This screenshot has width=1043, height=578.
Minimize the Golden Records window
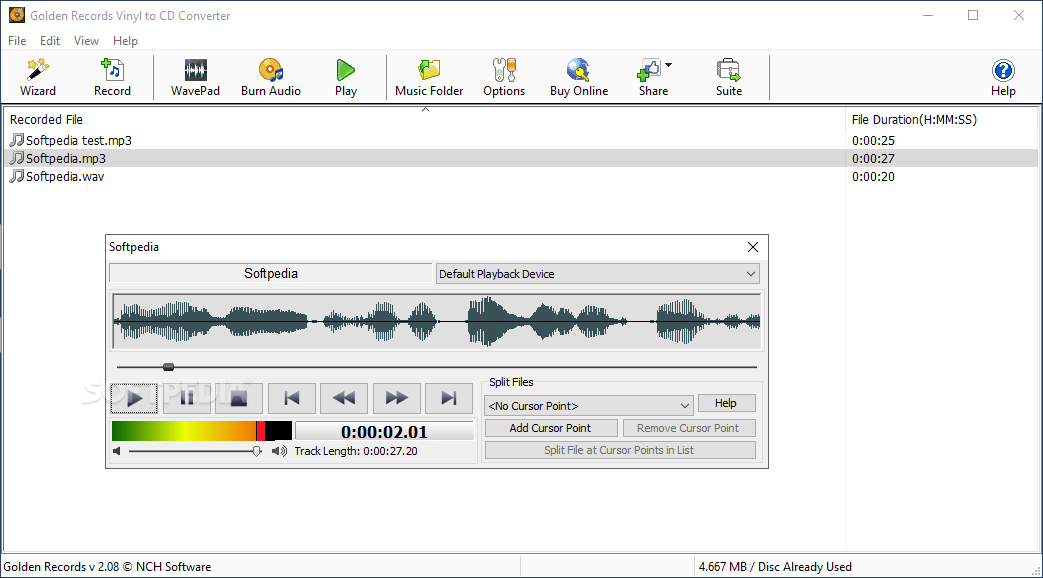tap(928, 15)
